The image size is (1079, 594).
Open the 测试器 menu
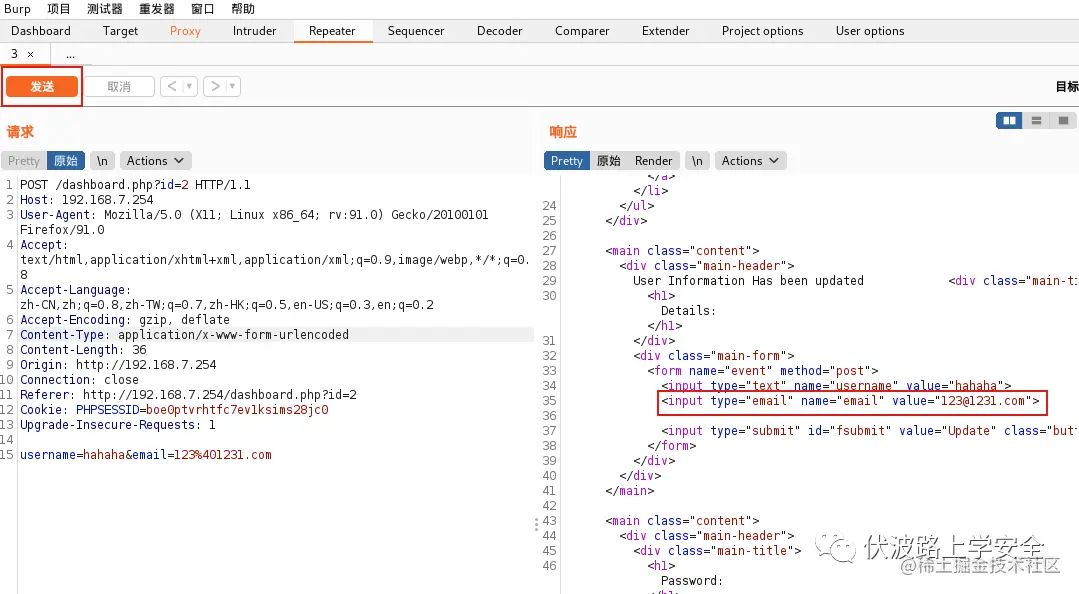point(105,9)
